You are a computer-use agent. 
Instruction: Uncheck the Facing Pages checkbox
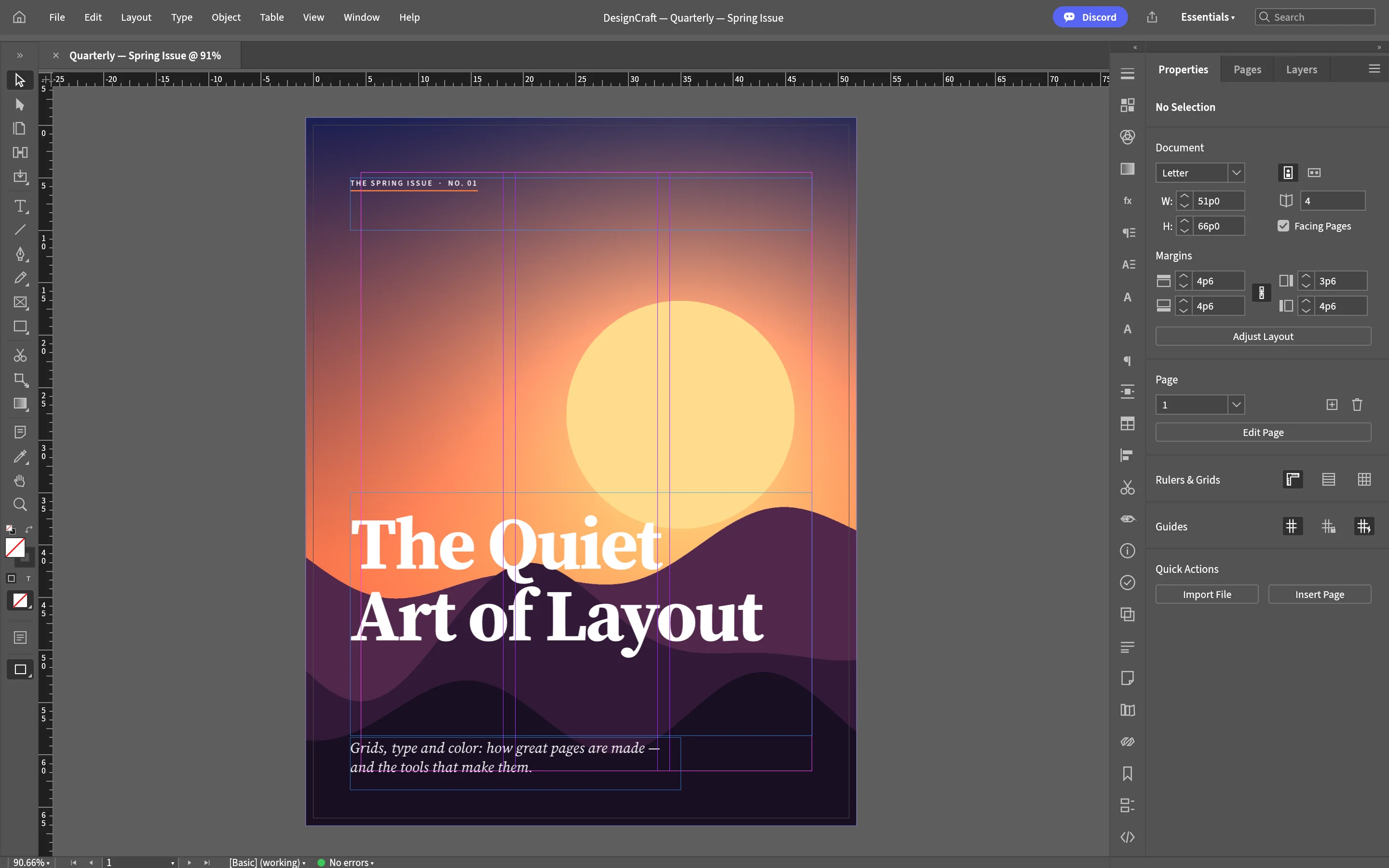[x=1283, y=226]
